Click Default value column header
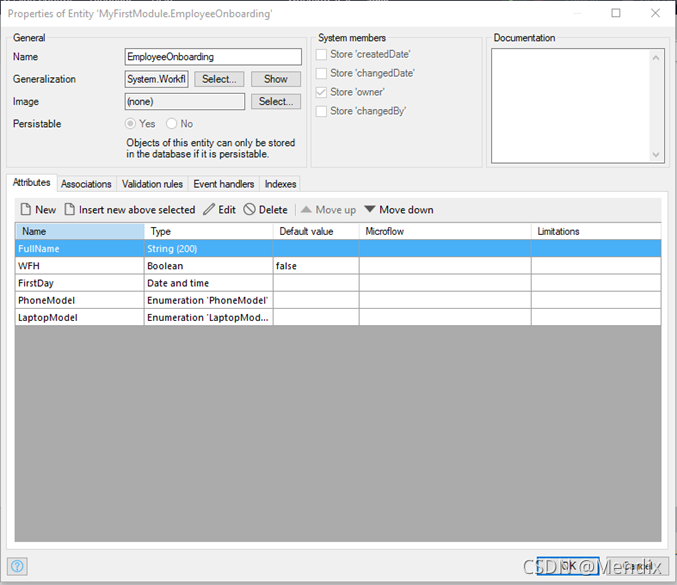Viewport: 677px width, 585px height. pos(316,231)
